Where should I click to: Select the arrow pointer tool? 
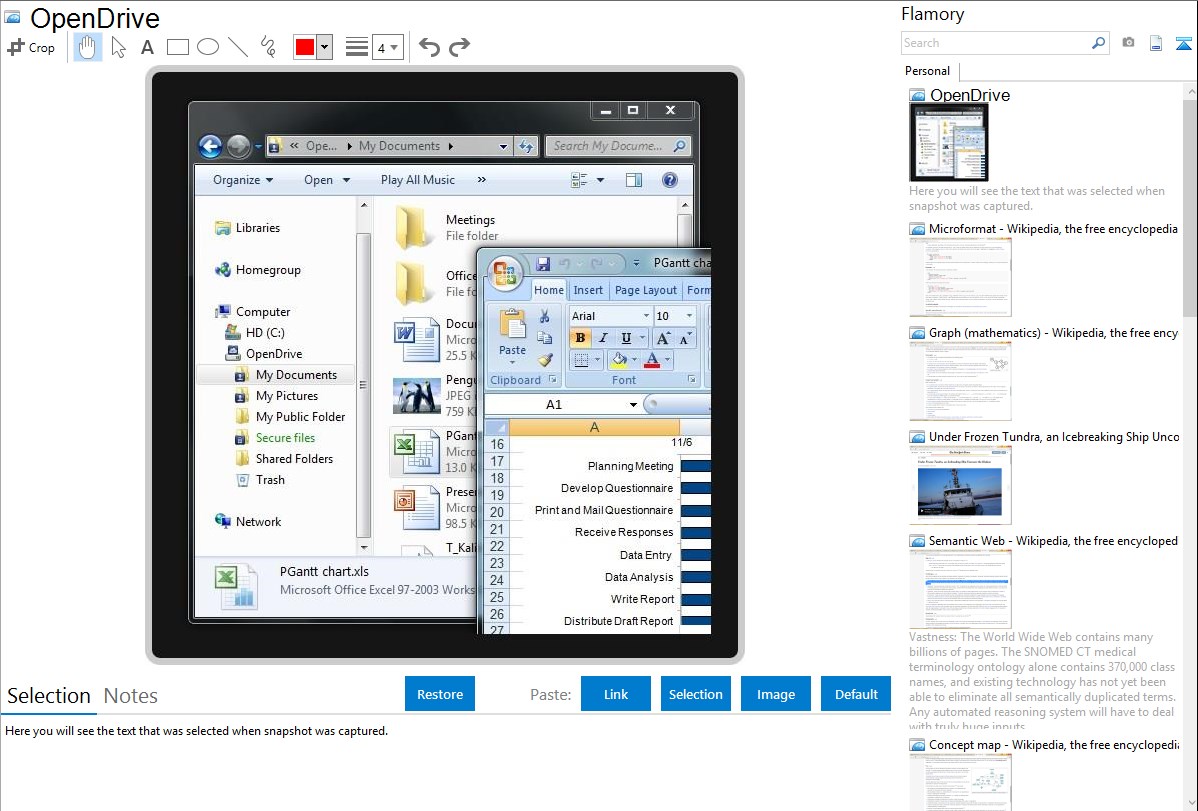tap(118, 47)
